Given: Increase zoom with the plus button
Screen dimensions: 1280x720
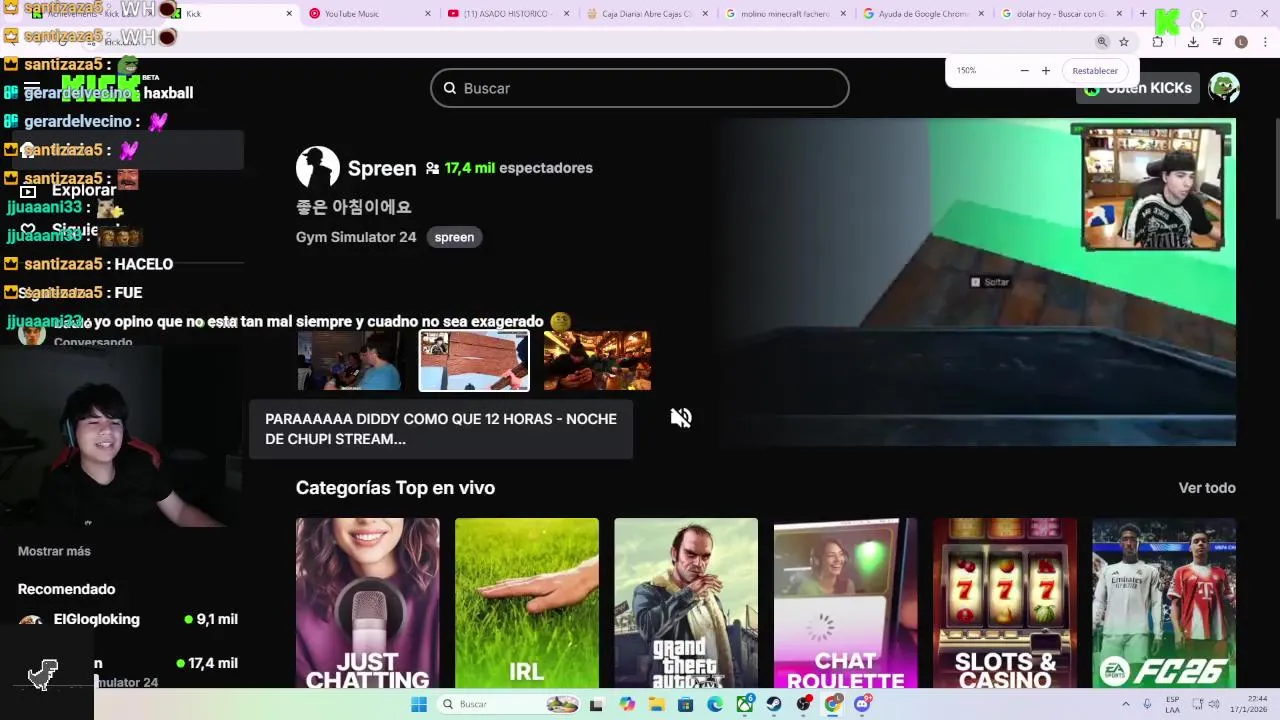Looking at the screenshot, I should tap(1046, 71).
